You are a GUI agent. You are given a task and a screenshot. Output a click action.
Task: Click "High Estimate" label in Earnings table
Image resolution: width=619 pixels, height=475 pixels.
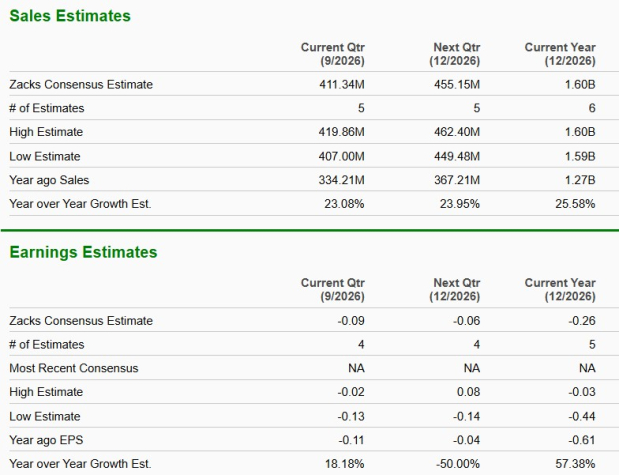click(x=46, y=392)
